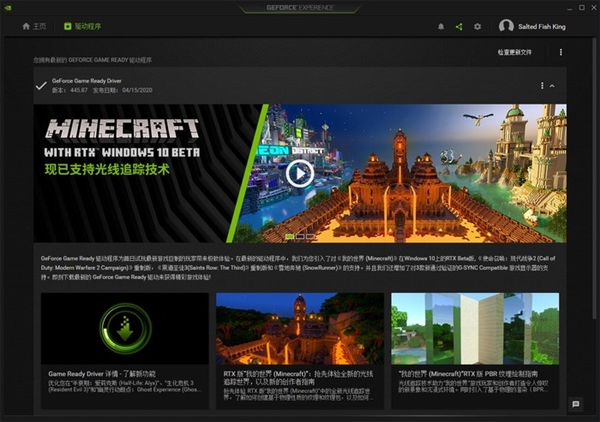
Task: Open the three-dot menu beside Check for Updates
Action: pyautogui.click(x=561, y=52)
